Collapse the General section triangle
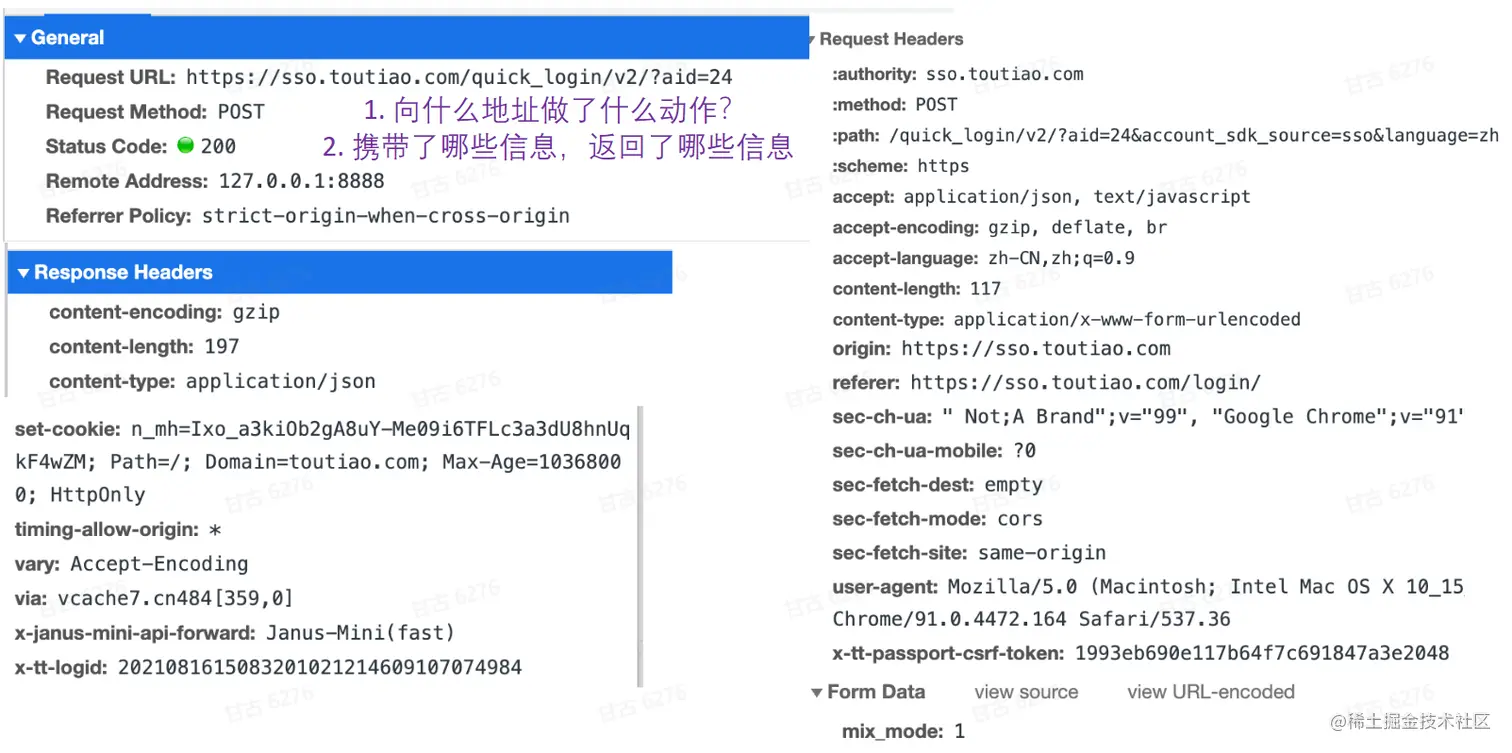This screenshot has width=1512, height=753. 21,38
